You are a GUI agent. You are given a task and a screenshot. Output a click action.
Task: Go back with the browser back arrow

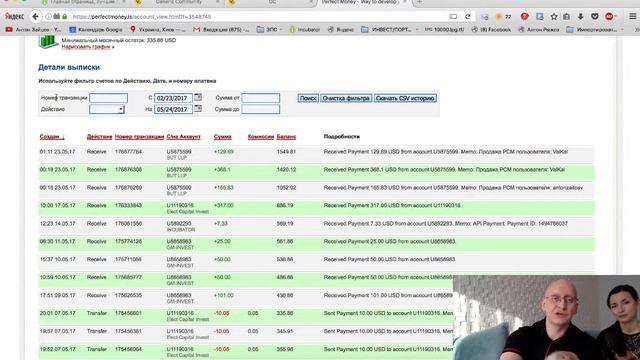(36, 17)
